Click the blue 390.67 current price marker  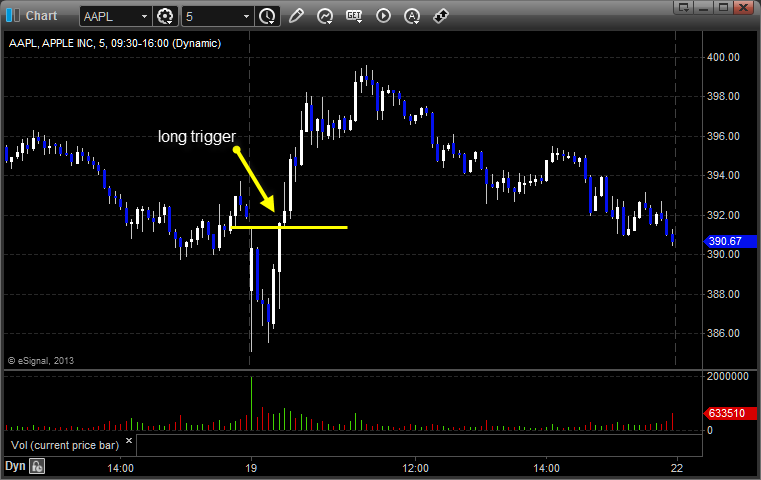pyautogui.click(x=729, y=241)
